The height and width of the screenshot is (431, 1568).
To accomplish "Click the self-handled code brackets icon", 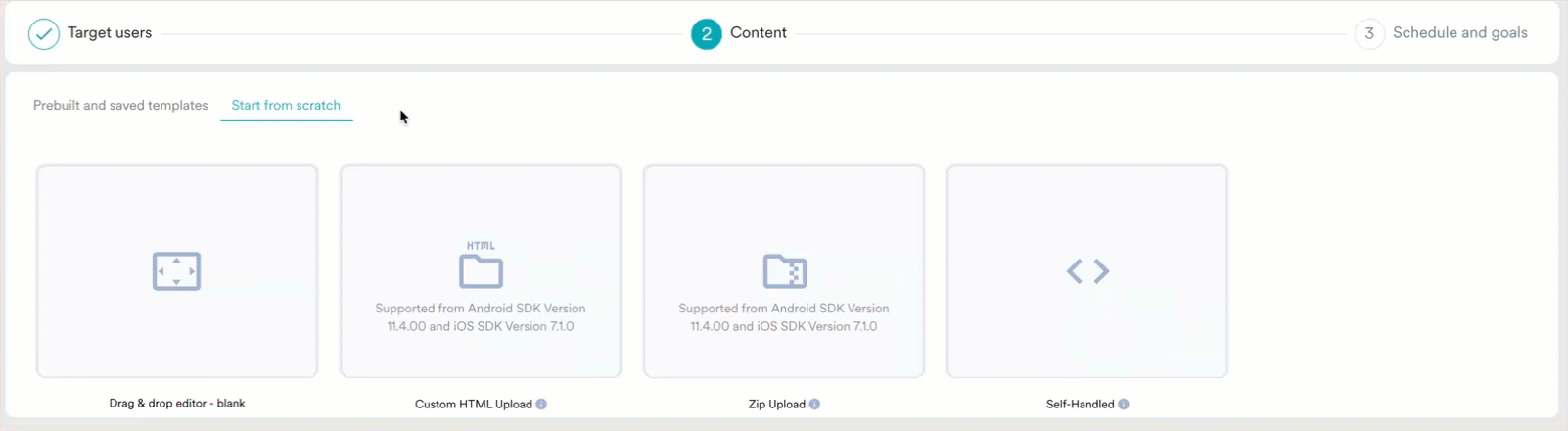I will [x=1087, y=271].
